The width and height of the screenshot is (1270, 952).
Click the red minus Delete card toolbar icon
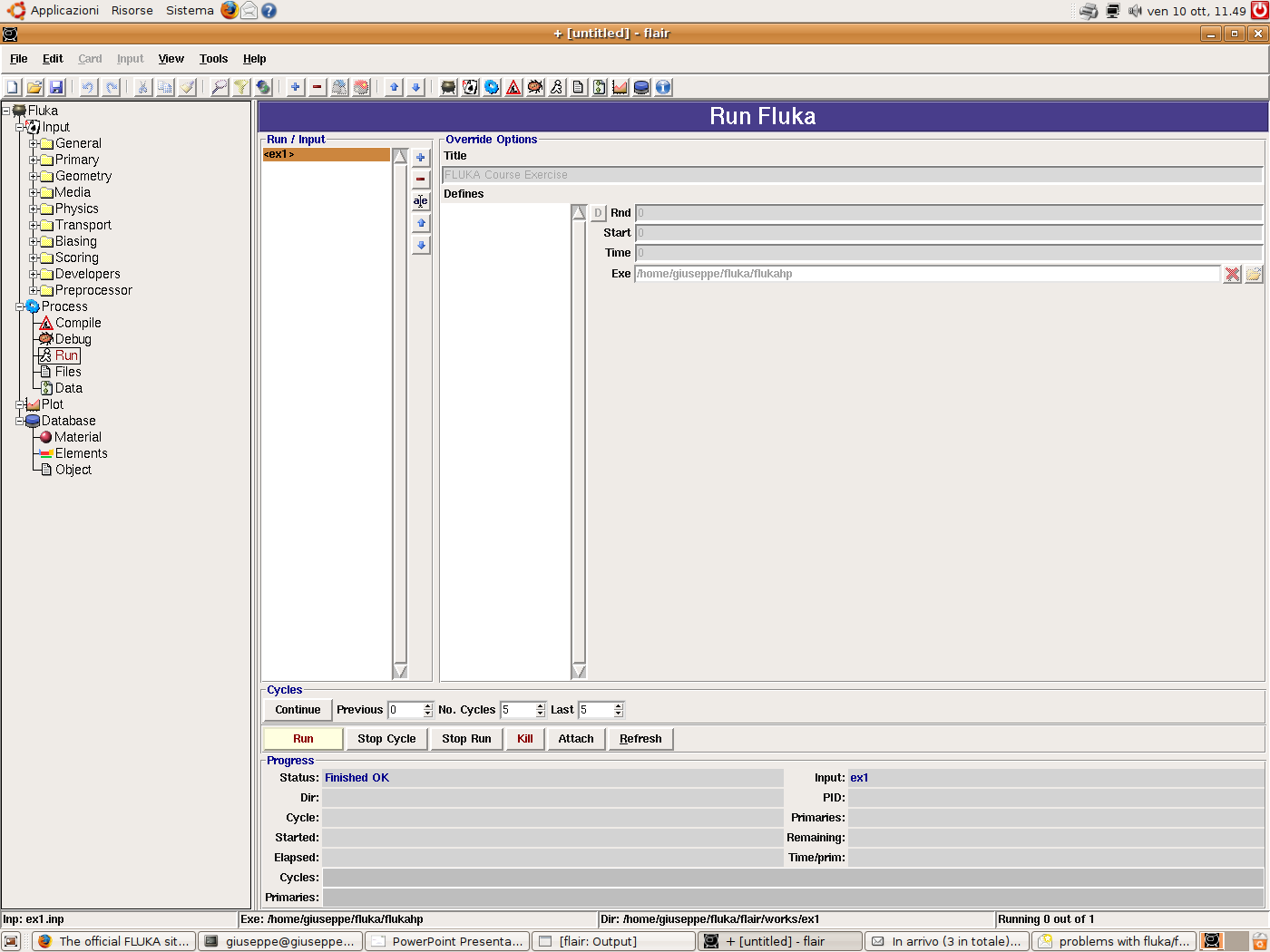point(317,87)
